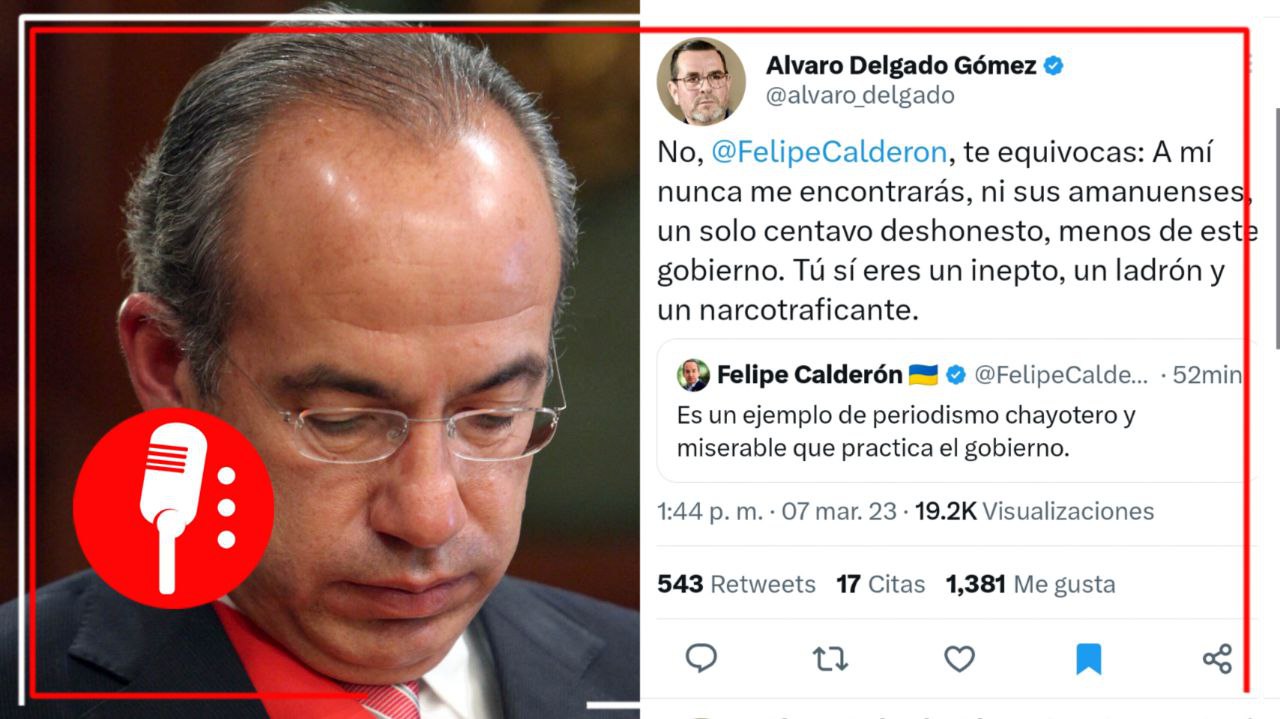Click the red microphone podcast icon
The width and height of the screenshot is (1280, 719).
click(x=173, y=508)
